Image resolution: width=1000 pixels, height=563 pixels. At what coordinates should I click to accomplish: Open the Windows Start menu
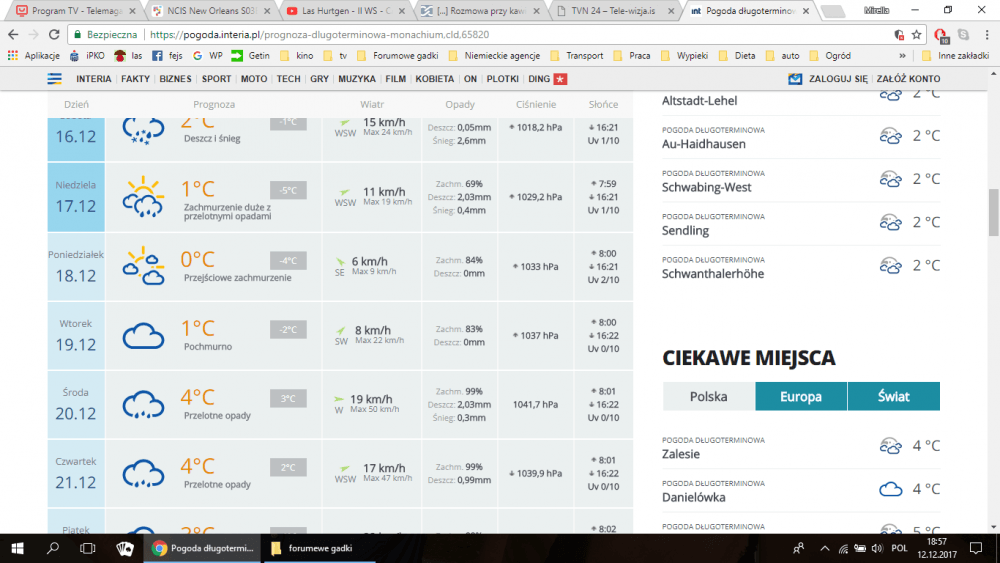pyautogui.click(x=17, y=548)
